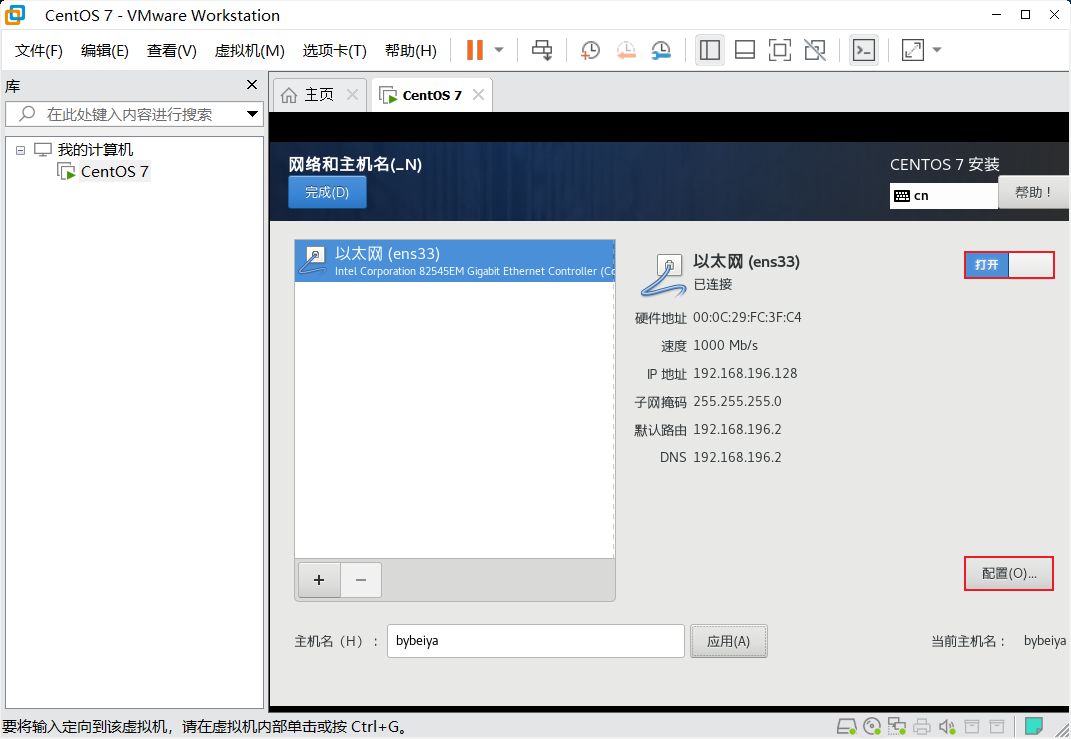Click the CD/DVD drive status icon
Viewport: 1071px width, 739px height.
(872, 726)
